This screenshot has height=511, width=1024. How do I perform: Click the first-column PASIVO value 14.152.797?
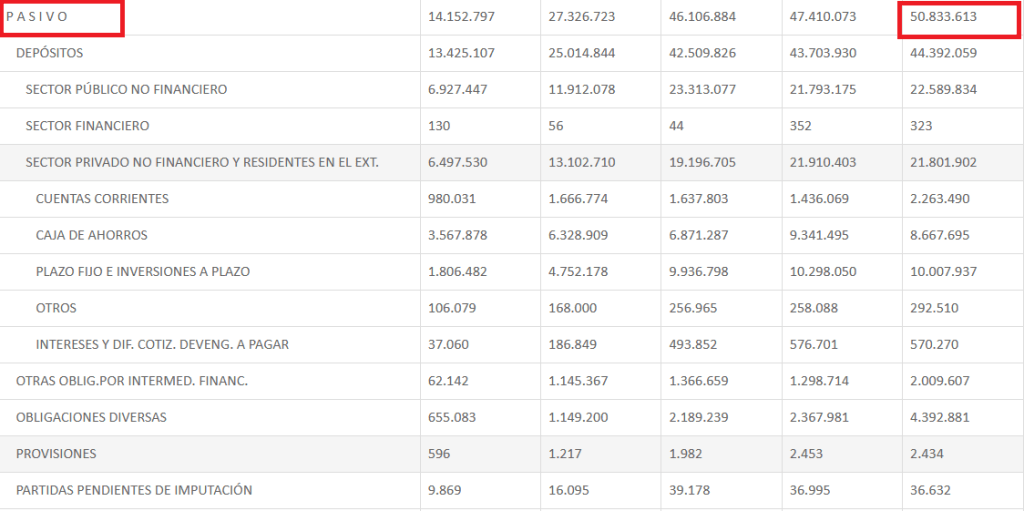[461, 17]
